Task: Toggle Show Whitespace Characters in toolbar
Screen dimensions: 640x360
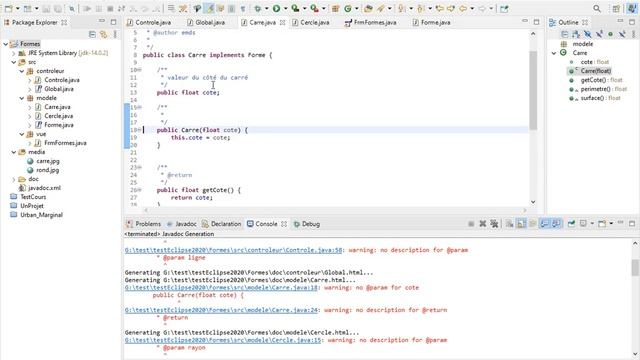Action: (243, 9)
